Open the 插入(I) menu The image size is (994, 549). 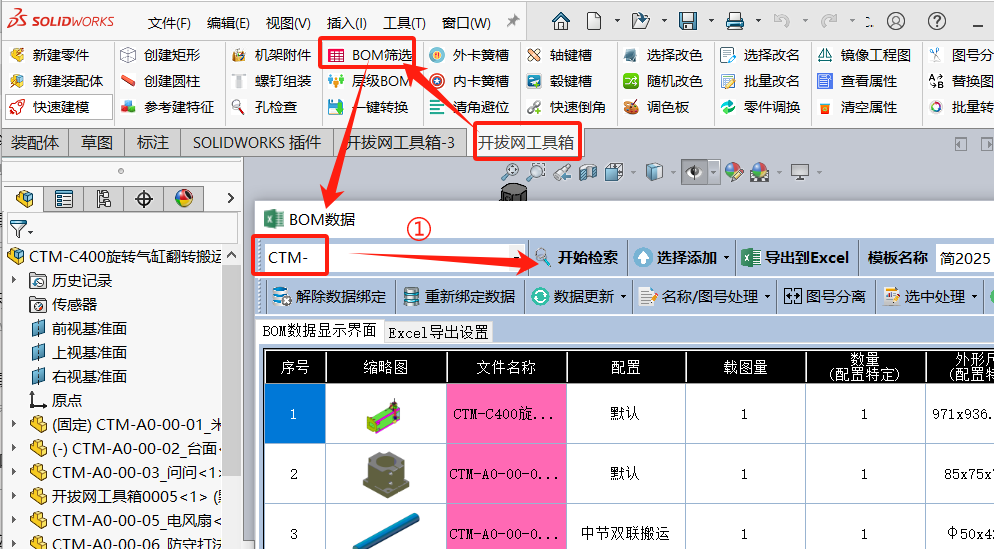coord(347,23)
